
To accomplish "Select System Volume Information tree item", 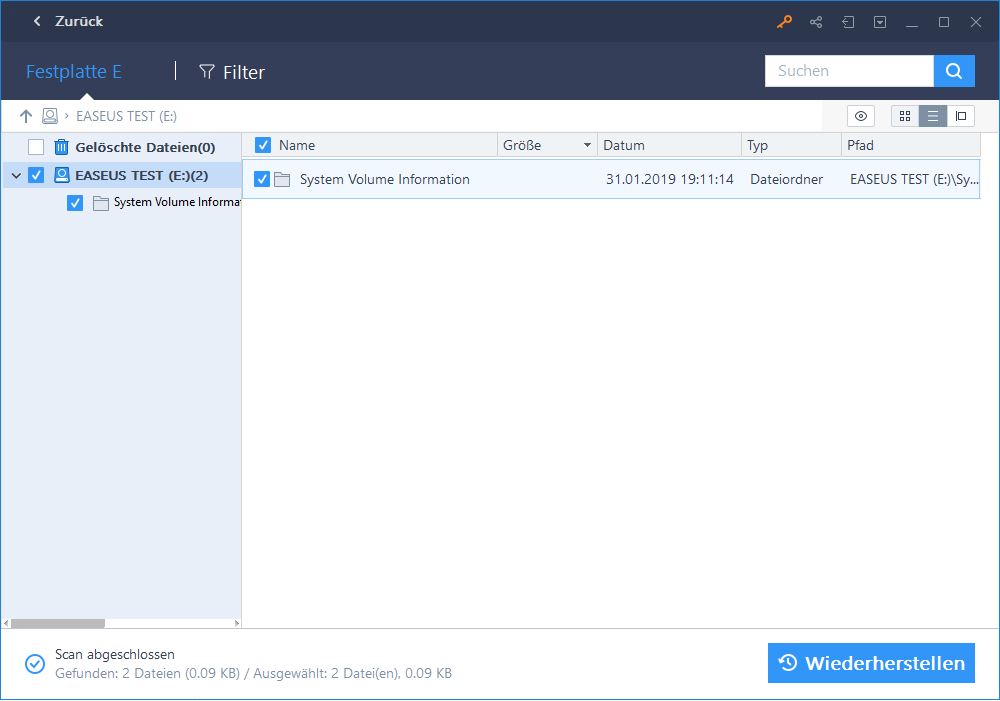I will [x=177, y=202].
